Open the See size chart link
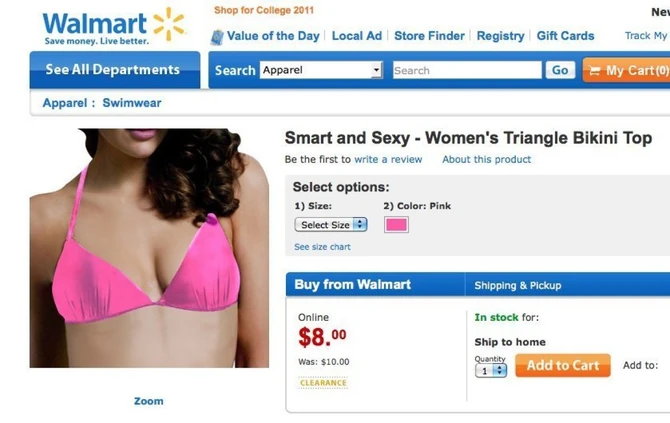Screen dimensions: 670x423 pyautogui.click(x=322, y=247)
